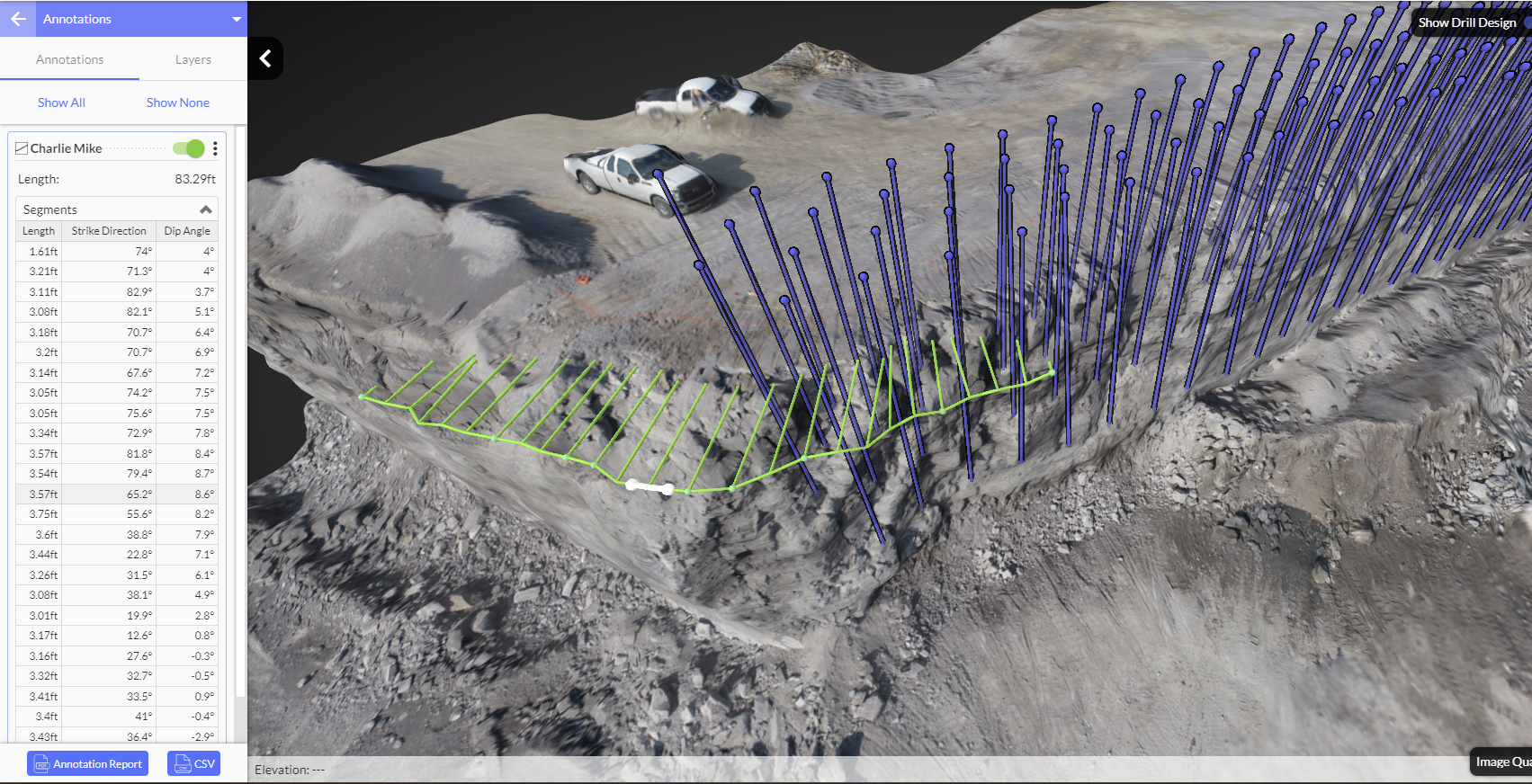Toggle Charlie Mike annotation visibility off
1532x784 pixels.
click(x=189, y=148)
